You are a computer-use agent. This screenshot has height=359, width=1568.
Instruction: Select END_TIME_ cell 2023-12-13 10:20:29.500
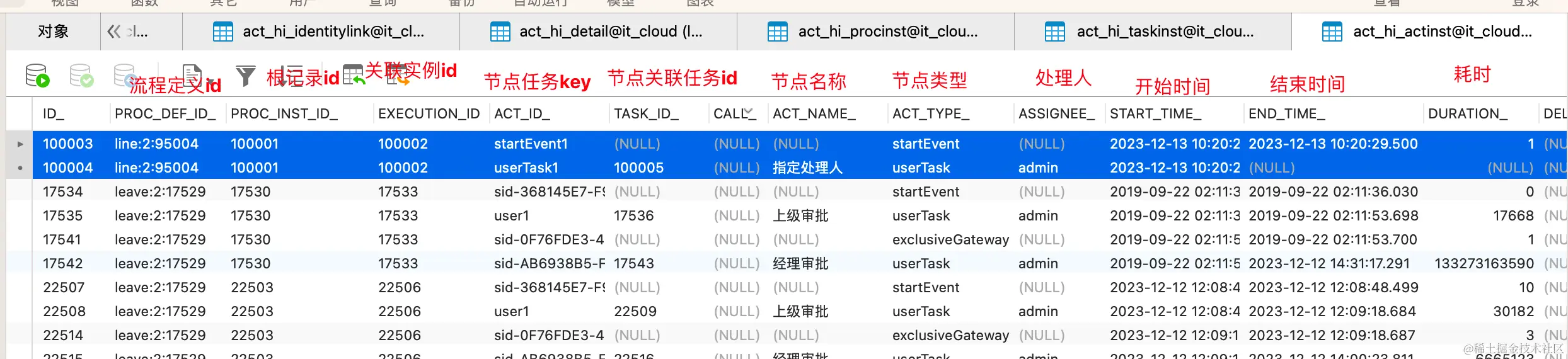[1333, 144]
